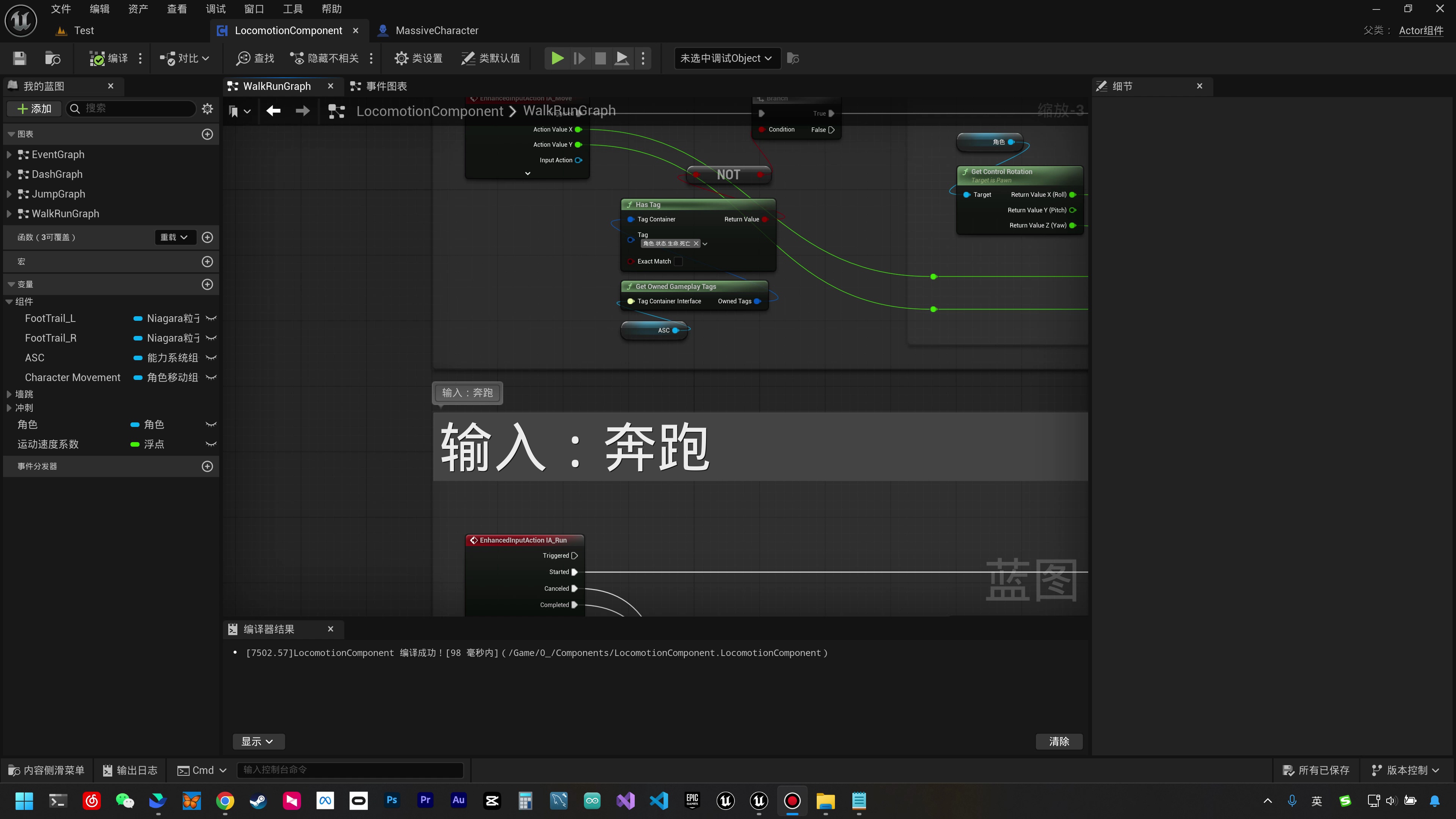Check Exact Match on Has Tag node

pos(678,261)
